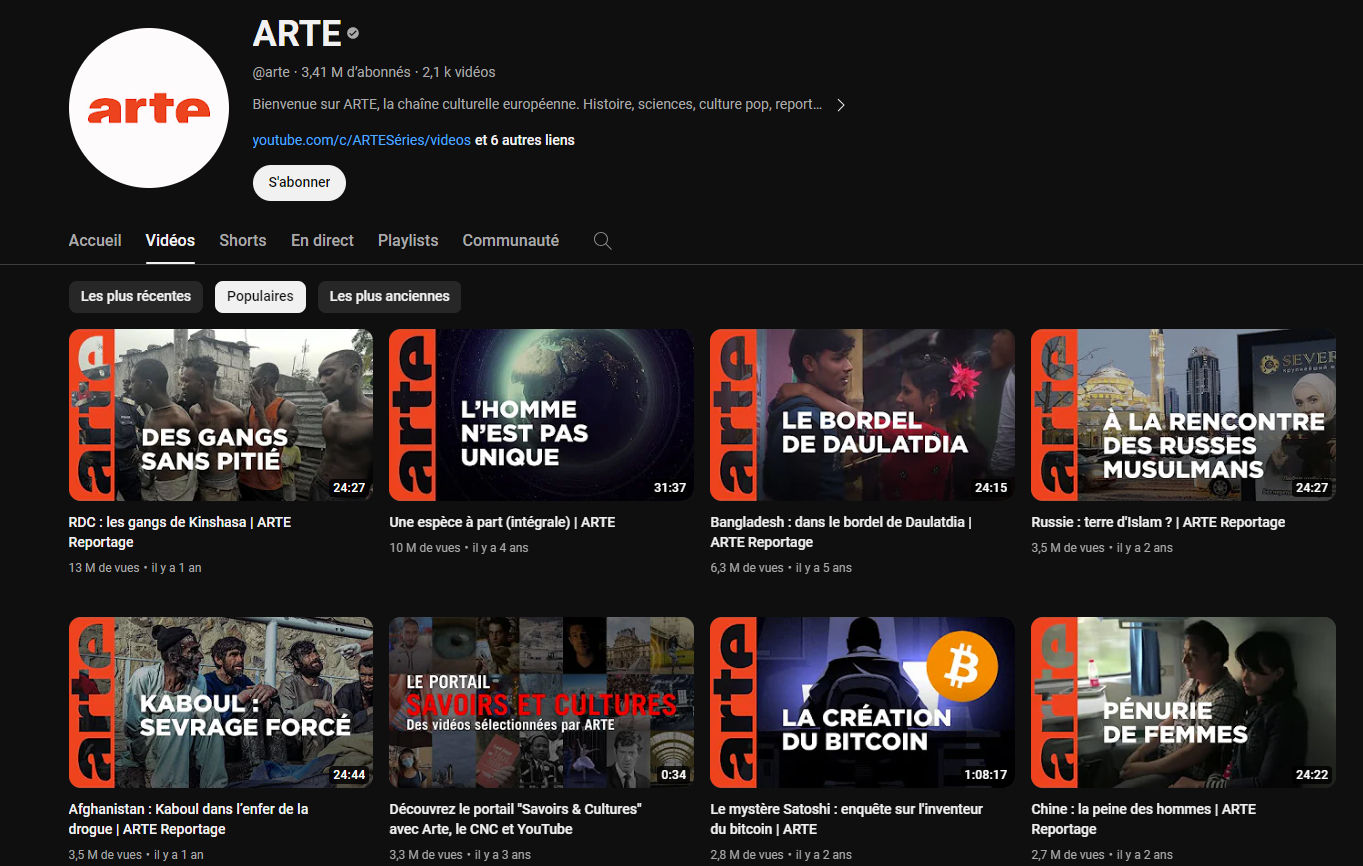Open 'La création du Bitcoin' thumbnail
1363x866 pixels.
[862, 702]
